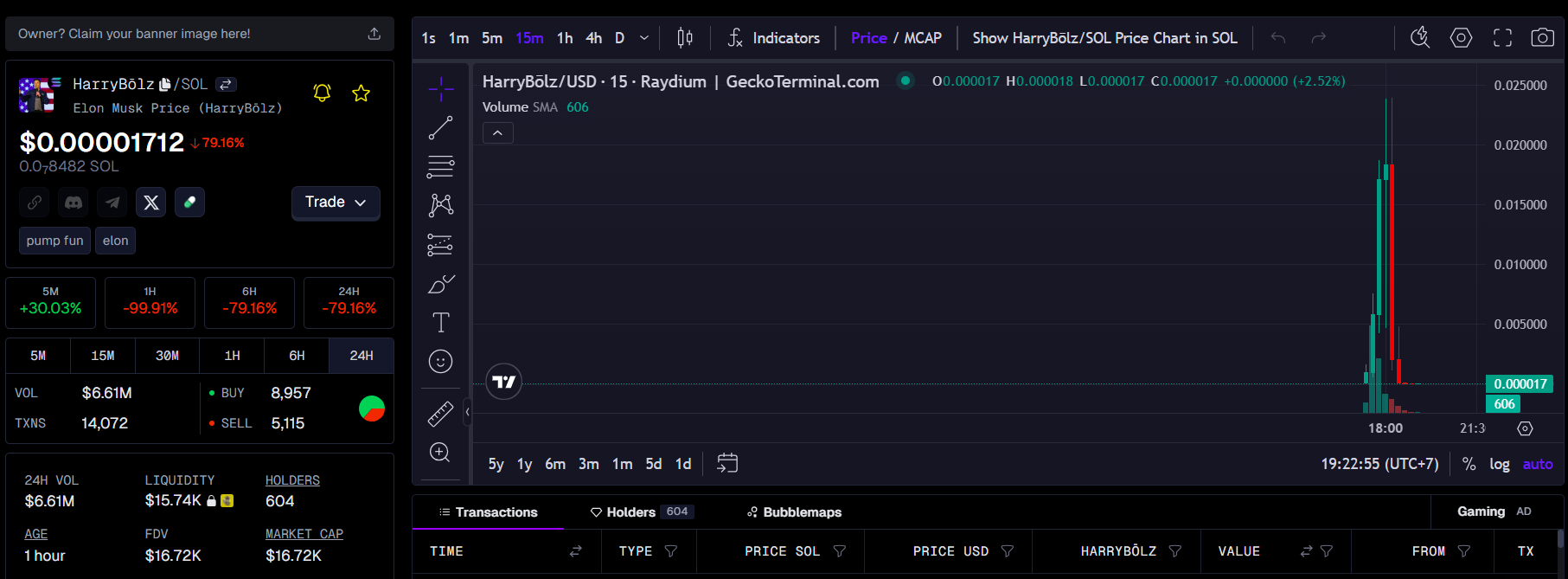Select the 1H stats period cell
Viewport: 1568px width, 579px height.
[232, 356]
